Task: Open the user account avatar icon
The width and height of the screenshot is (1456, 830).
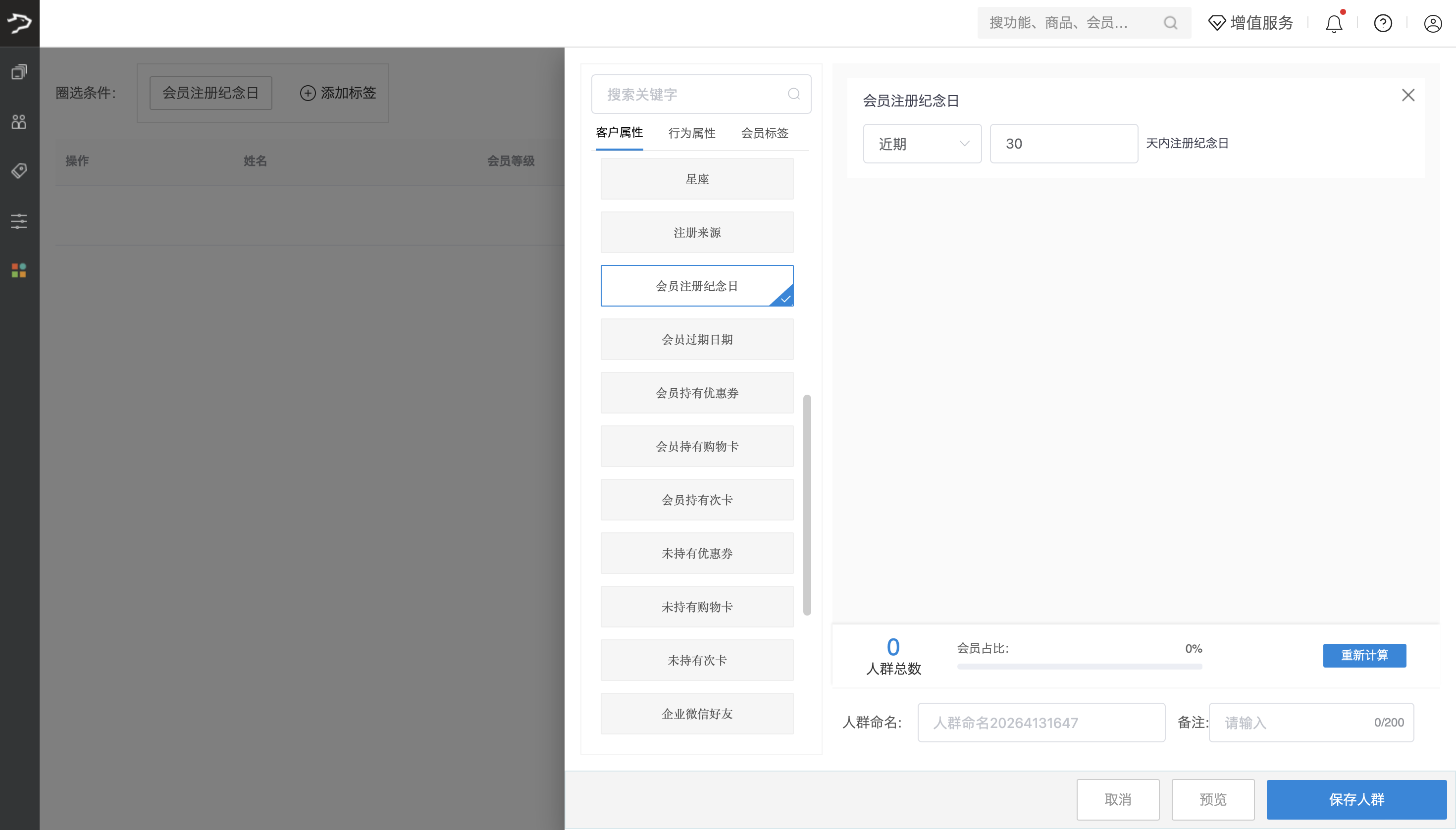Action: (x=1433, y=23)
